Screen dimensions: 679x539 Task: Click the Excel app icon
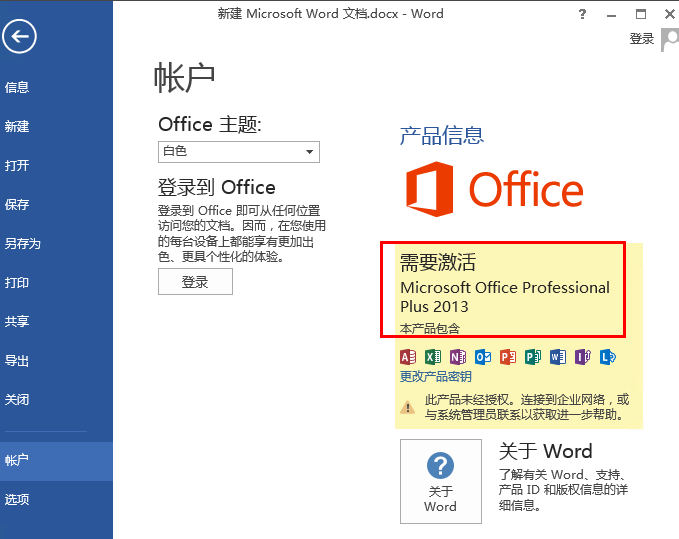tap(433, 357)
